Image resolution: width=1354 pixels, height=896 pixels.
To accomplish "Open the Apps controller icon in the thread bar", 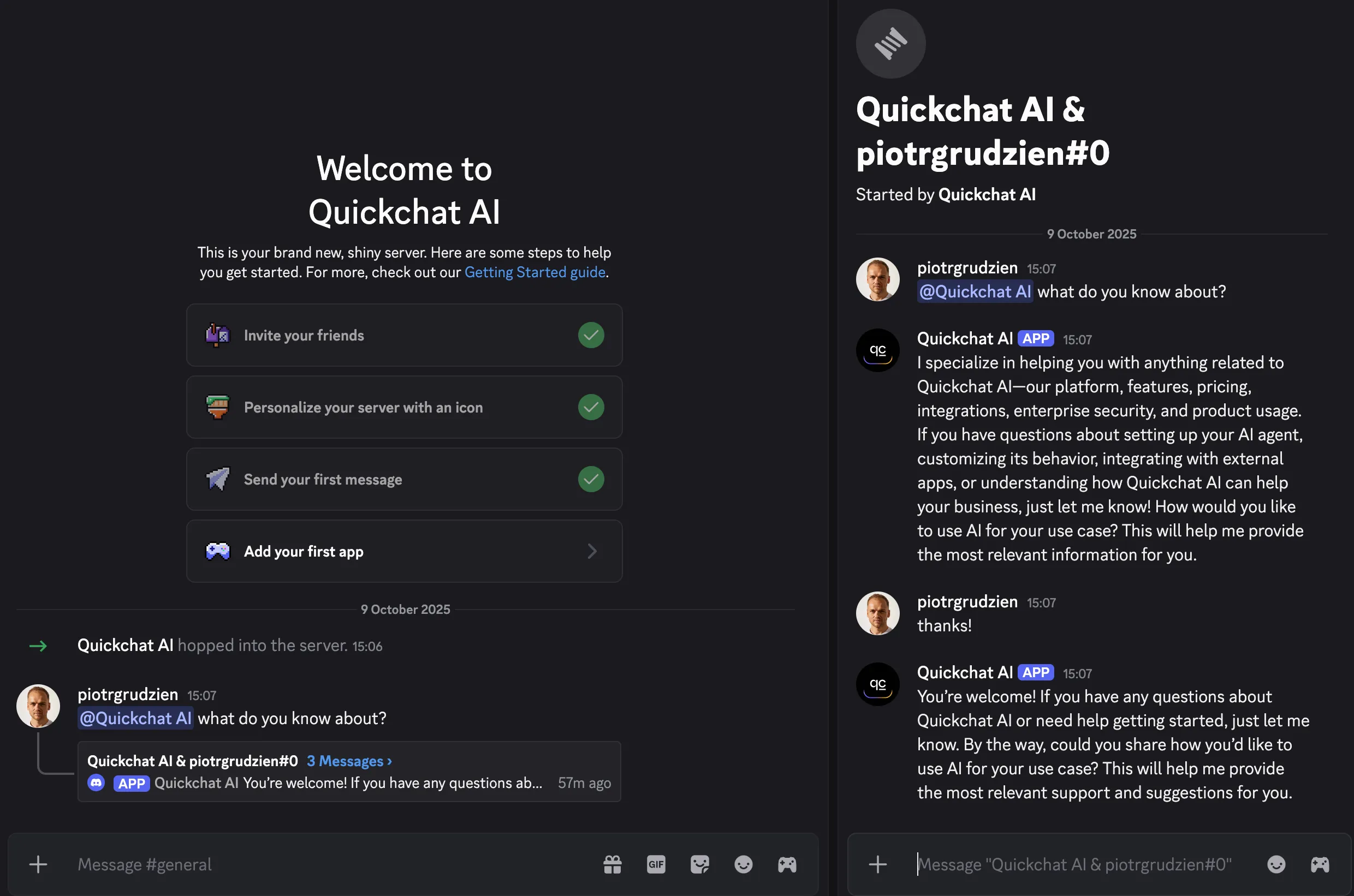I will point(1320,864).
